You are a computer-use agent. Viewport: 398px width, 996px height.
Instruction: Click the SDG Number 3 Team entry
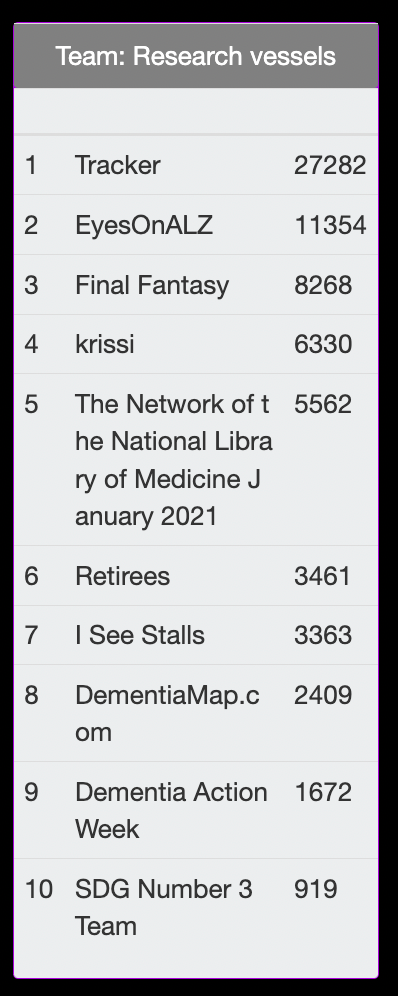[x=164, y=907]
